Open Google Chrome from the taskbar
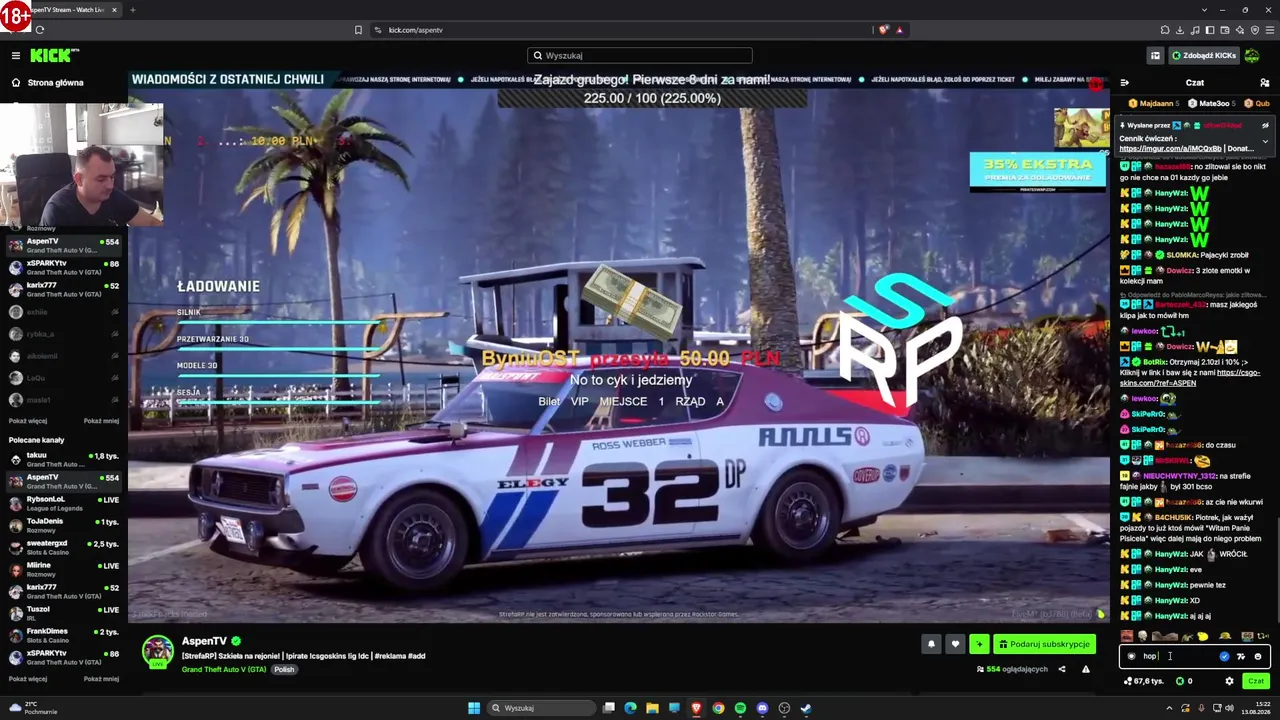The height and width of the screenshot is (720, 1280). [718, 708]
